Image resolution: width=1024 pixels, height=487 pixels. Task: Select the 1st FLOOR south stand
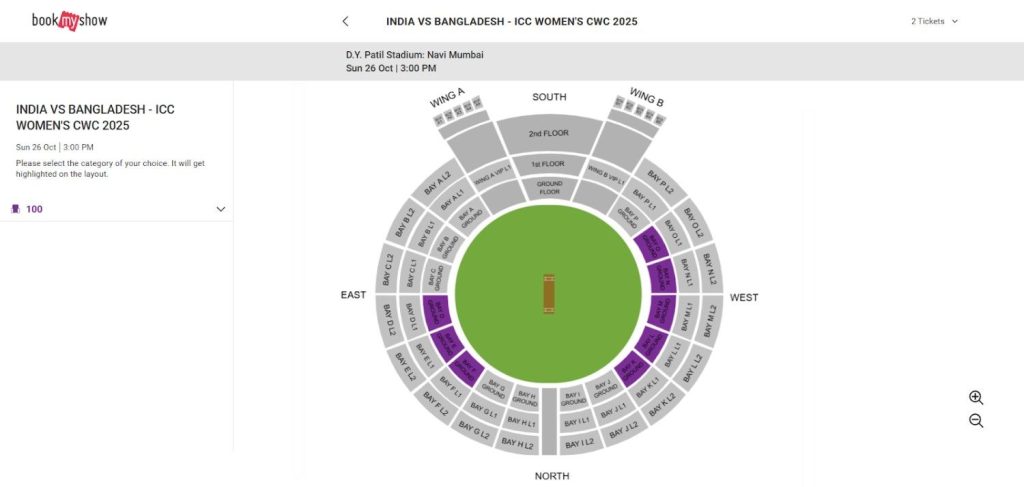tap(548, 163)
